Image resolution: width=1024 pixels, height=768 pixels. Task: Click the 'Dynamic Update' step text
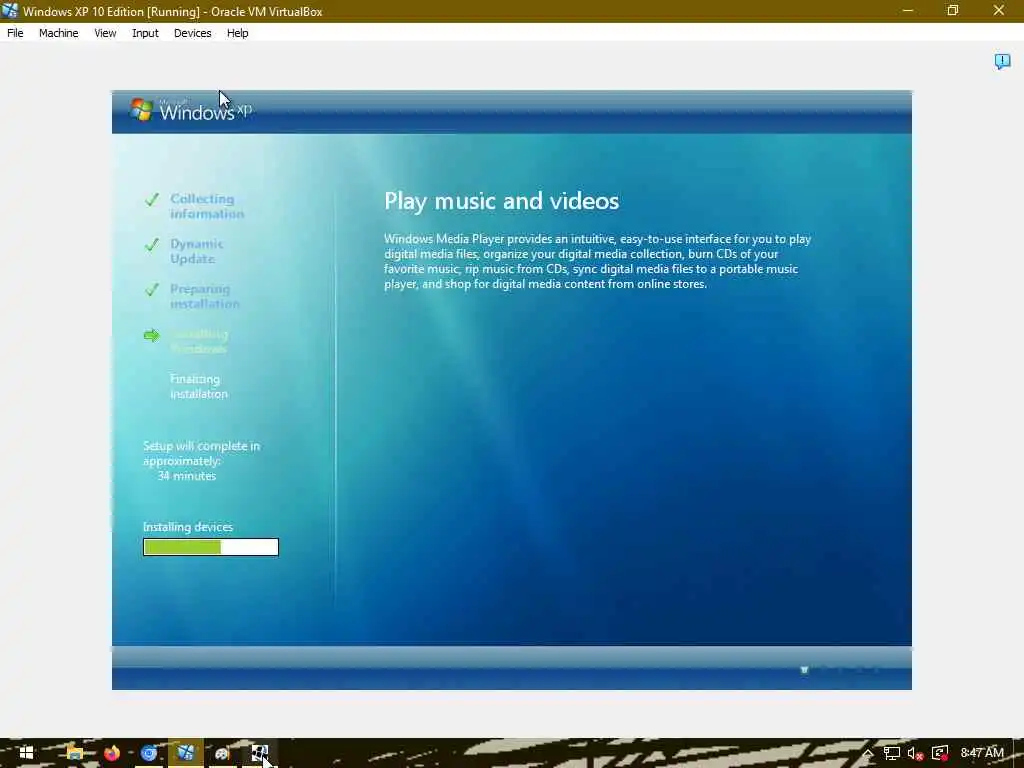(197, 251)
